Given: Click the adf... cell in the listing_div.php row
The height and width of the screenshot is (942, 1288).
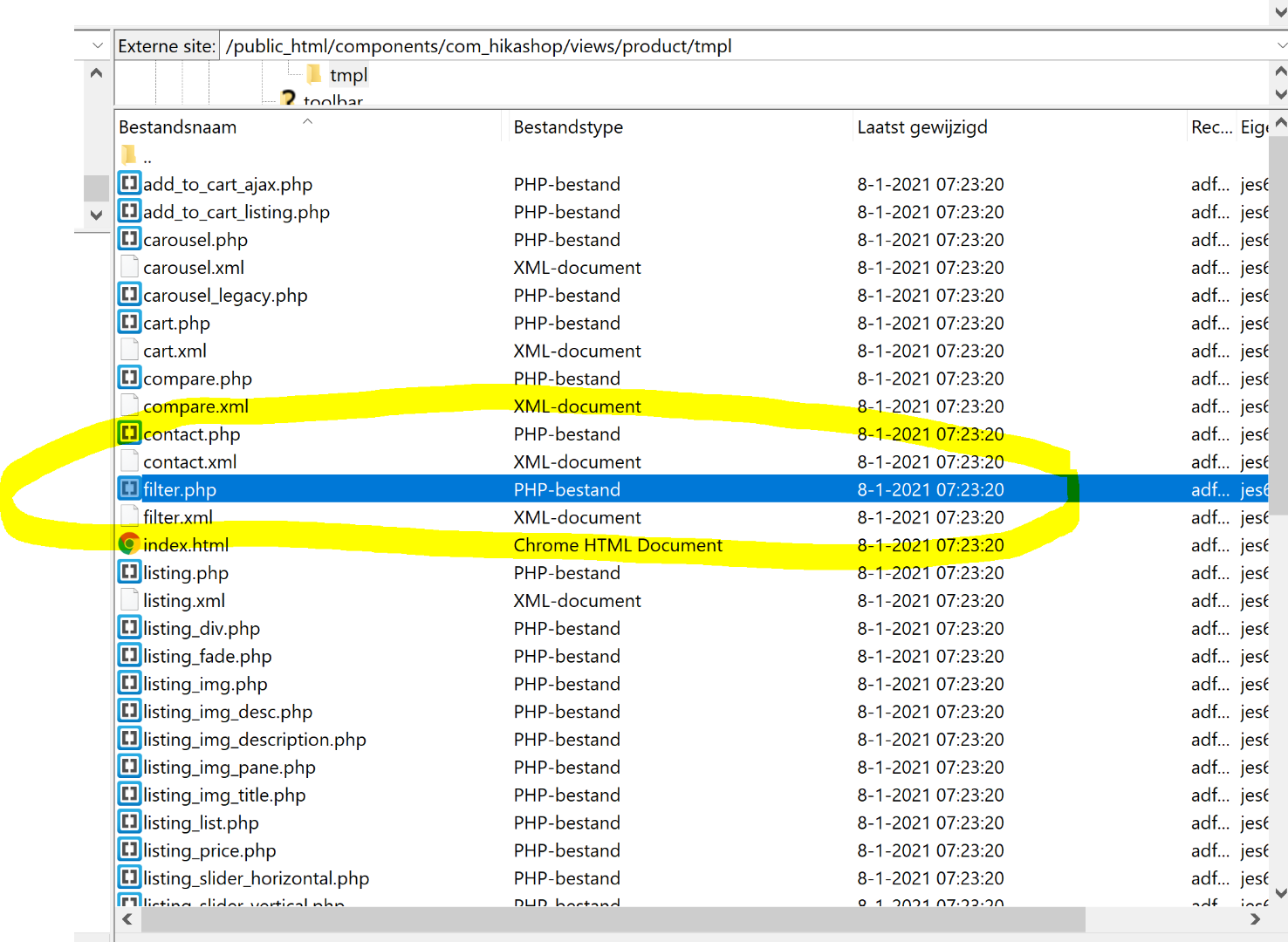Looking at the screenshot, I should [1210, 629].
